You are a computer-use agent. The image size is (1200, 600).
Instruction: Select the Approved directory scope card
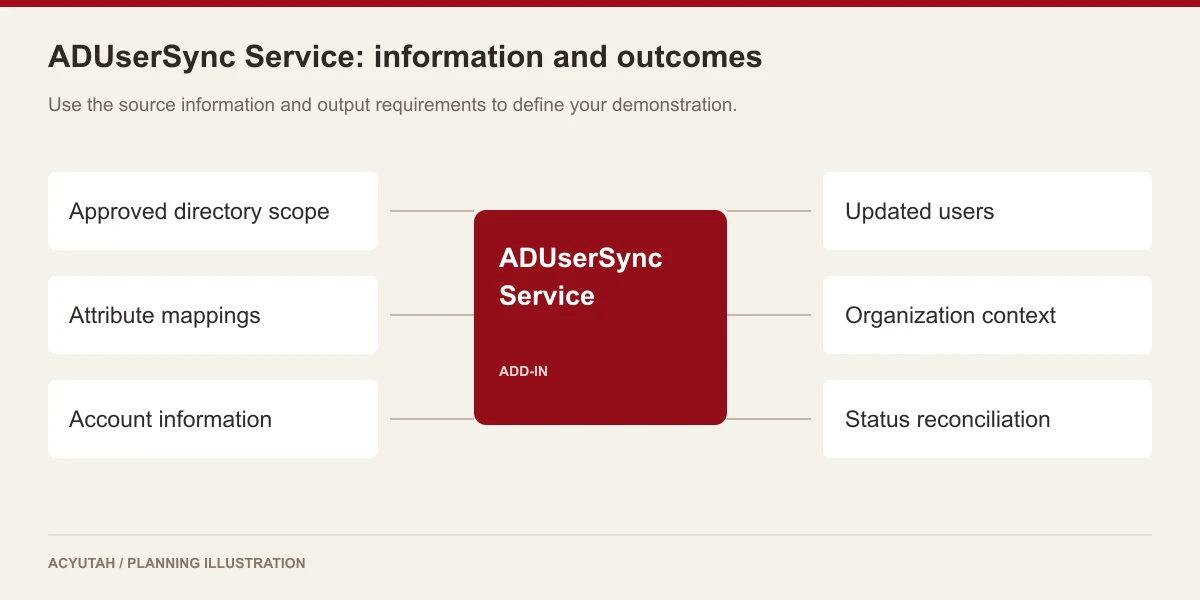pyautogui.click(x=213, y=211)
